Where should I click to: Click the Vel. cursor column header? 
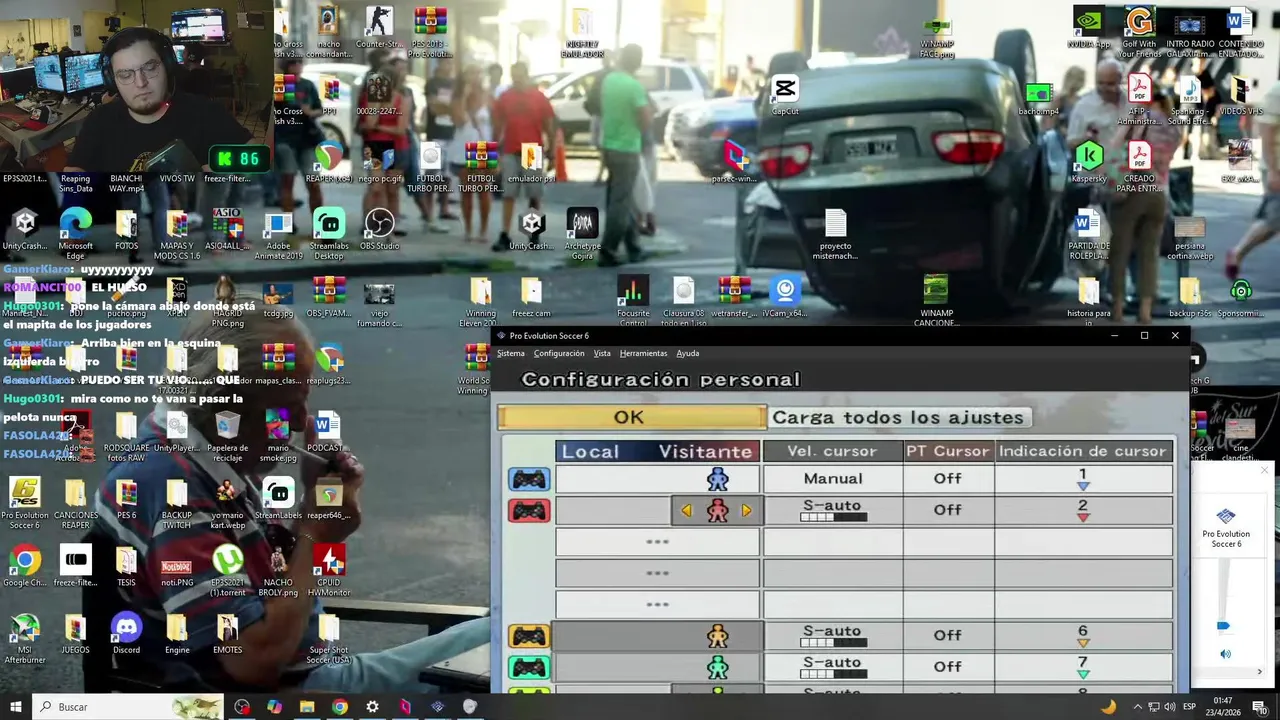click(x=833, y=451)
